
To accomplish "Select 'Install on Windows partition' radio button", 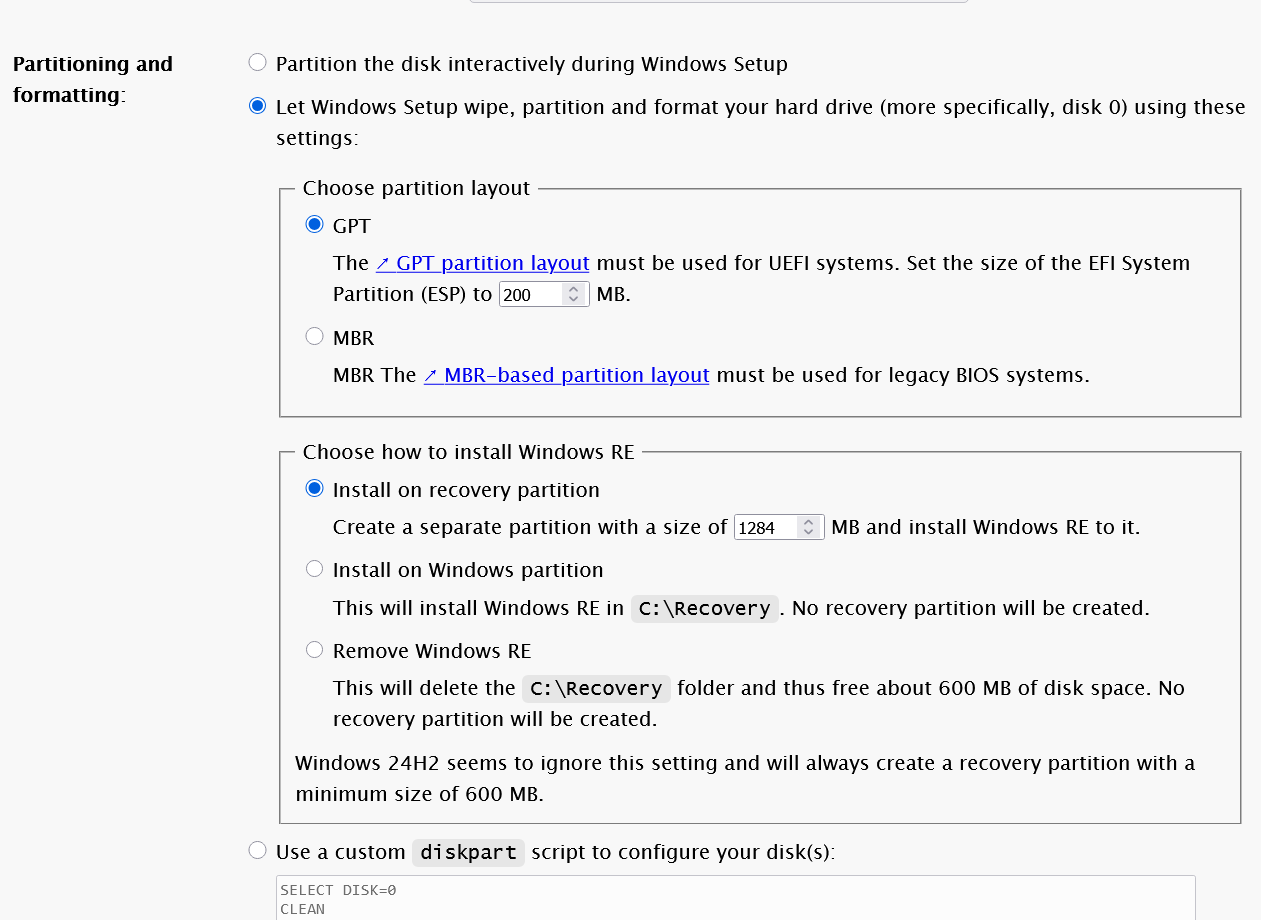I will click(x=315, y=569).
